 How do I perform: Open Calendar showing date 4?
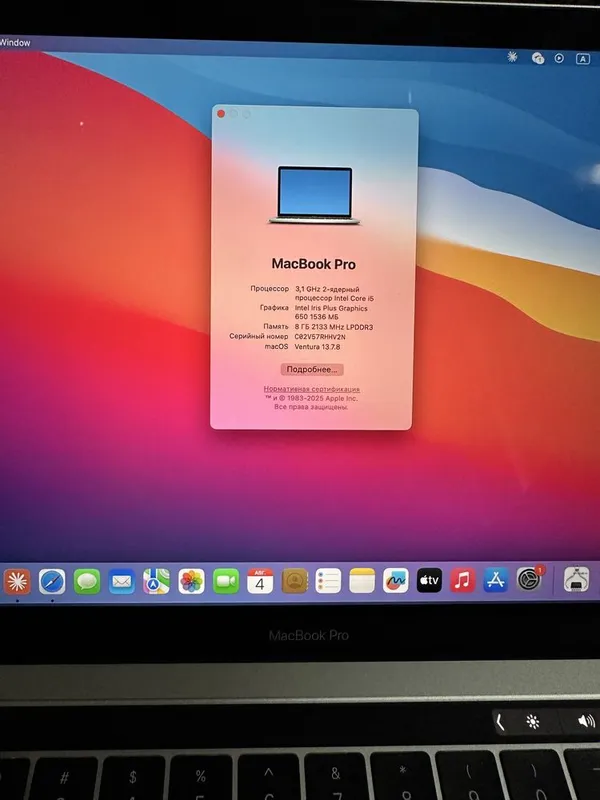click(x=260, y=581)
